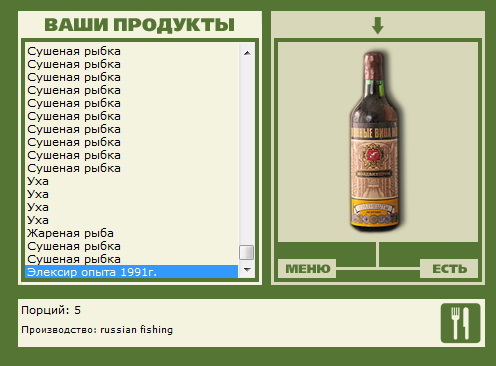Click the Производство: russian fishing text
The height and width of the screenshot is (366, 496).
pyautogui.click(x=97, y=330)
